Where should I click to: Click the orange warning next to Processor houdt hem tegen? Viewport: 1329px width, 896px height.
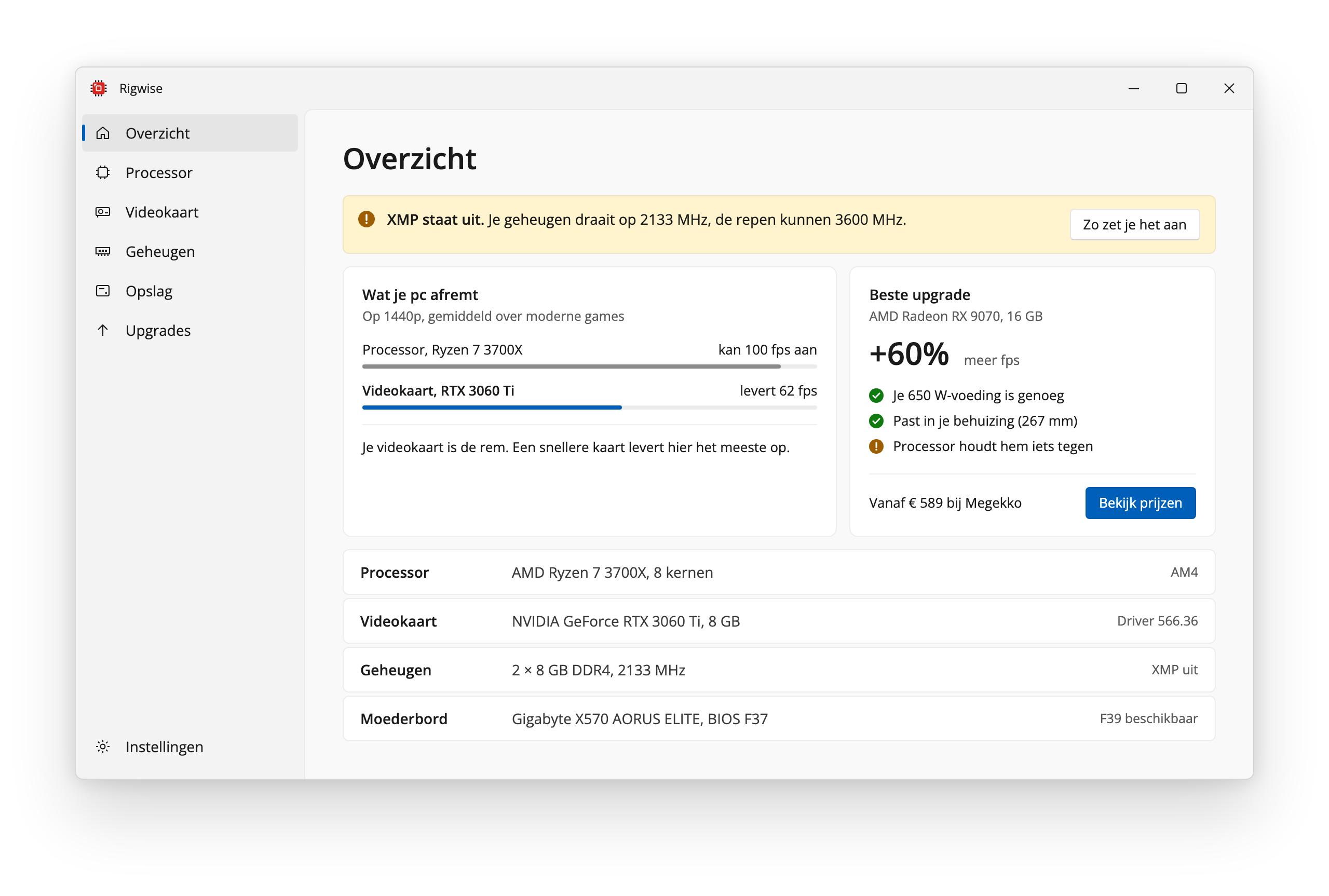(876, 446)
